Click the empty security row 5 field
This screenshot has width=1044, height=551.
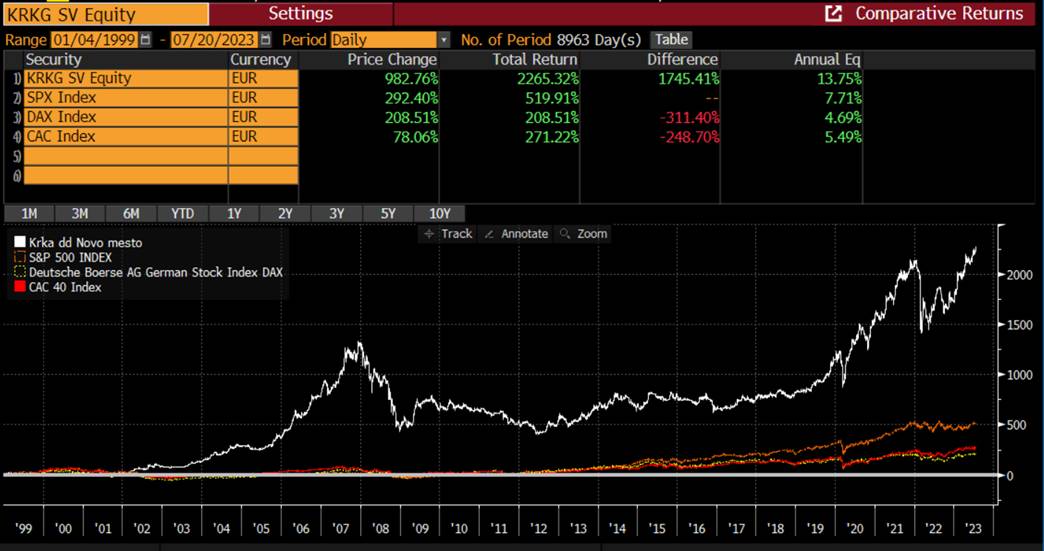pyautogui.click(x=126, y=156)
